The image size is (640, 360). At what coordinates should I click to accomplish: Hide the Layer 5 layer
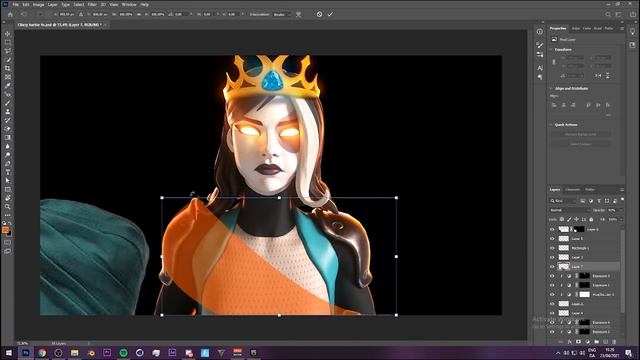click(x=552, y=238)
